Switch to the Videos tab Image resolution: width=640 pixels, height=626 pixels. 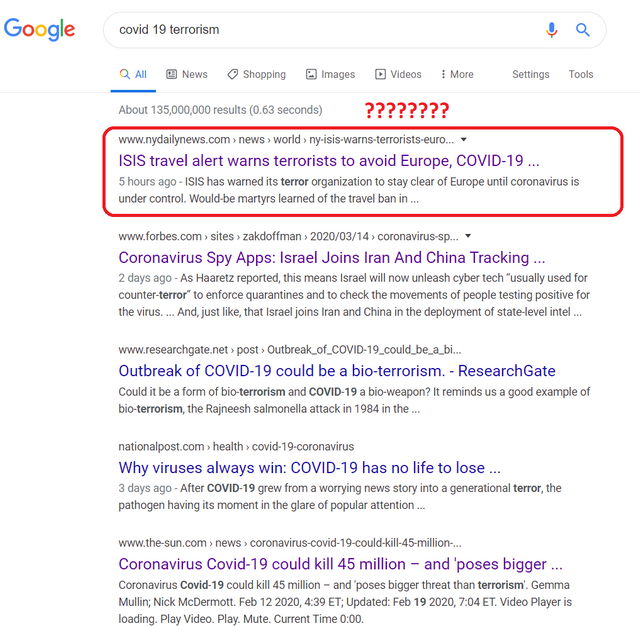coord(398,74)
